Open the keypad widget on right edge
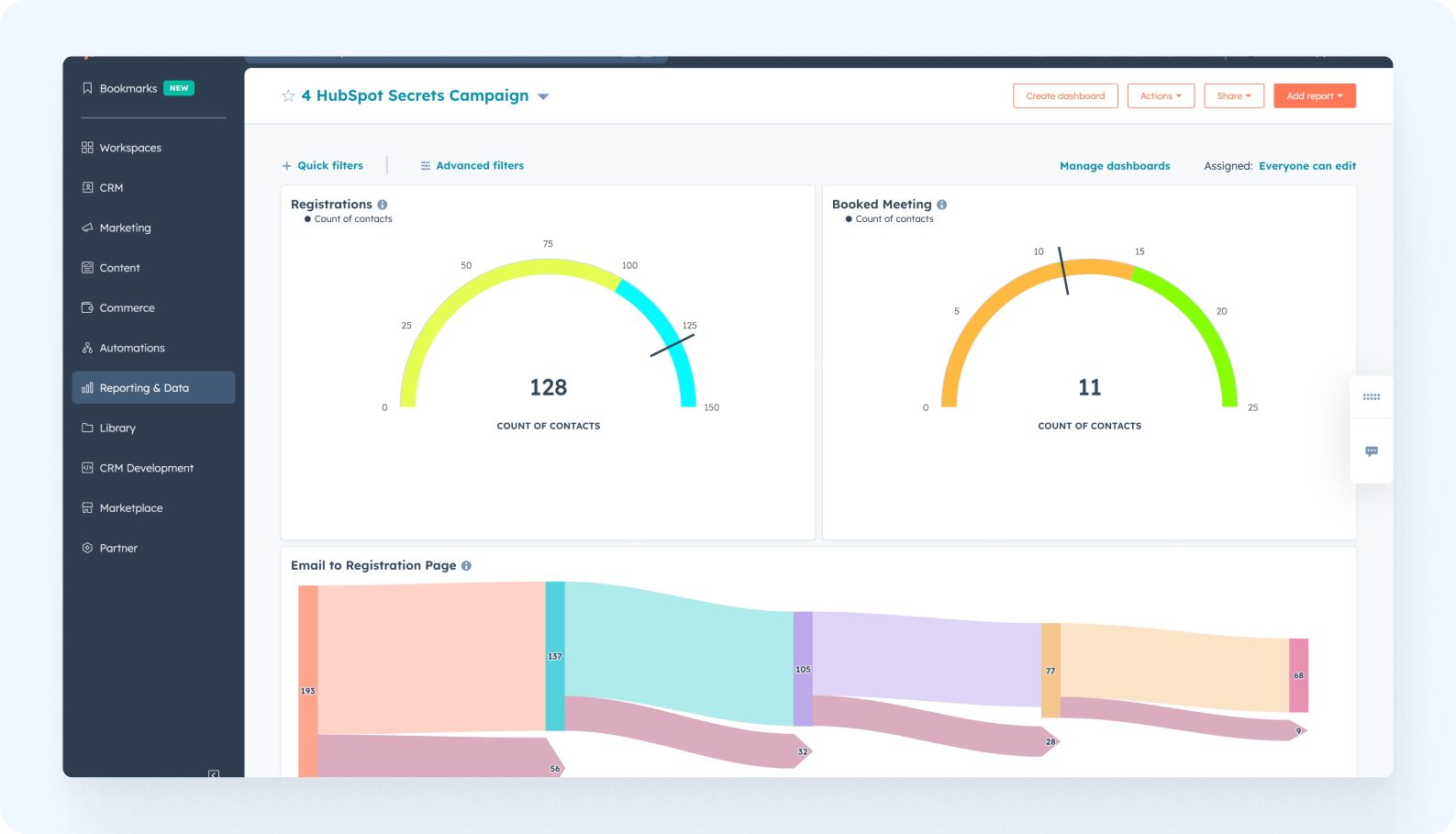 coord(1372,397)
